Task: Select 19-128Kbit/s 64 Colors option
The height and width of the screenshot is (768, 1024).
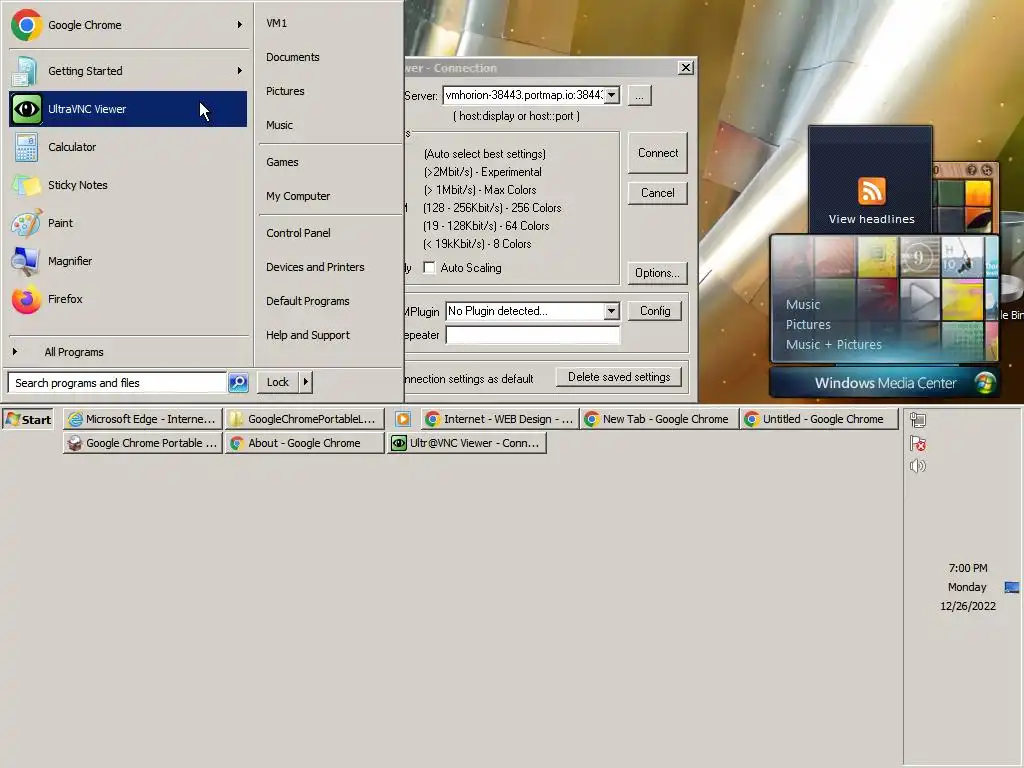Action: (x=486, y=226)
